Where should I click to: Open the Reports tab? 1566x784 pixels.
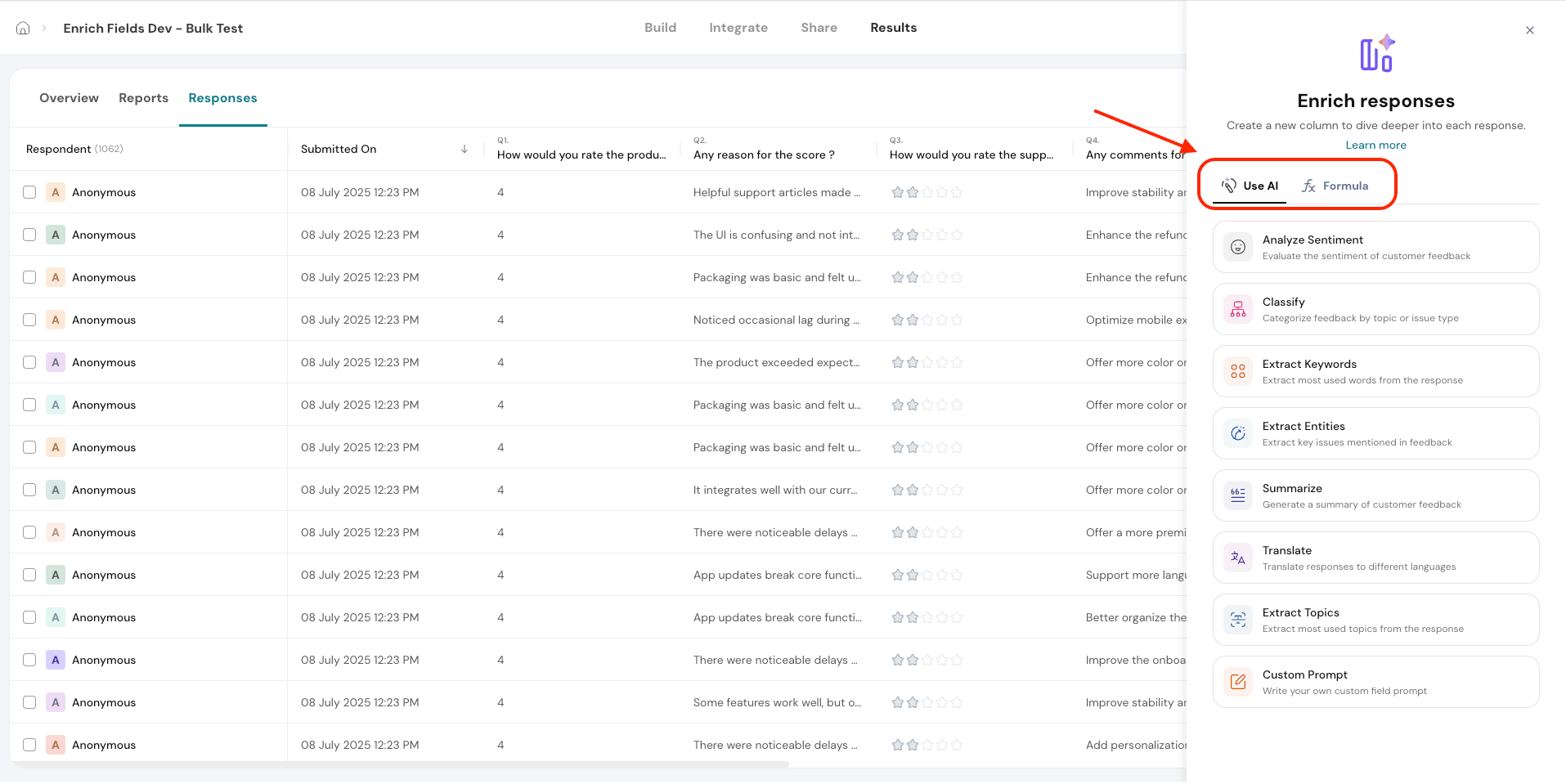tap(143, 98)
